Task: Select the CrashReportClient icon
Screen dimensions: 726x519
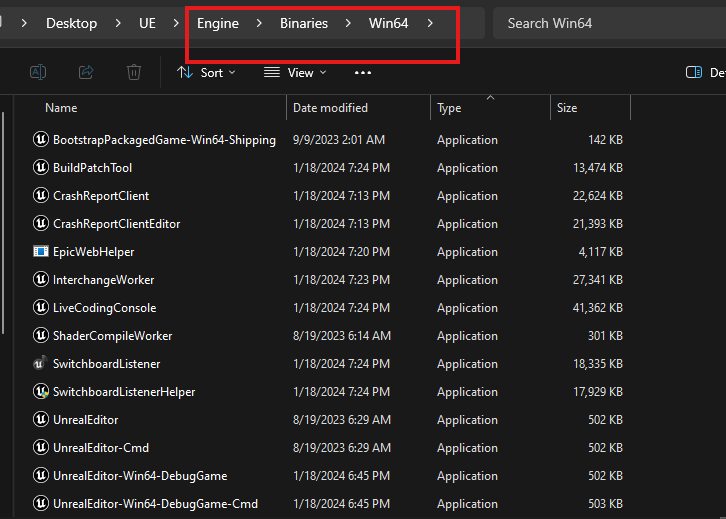Action: 41,196
